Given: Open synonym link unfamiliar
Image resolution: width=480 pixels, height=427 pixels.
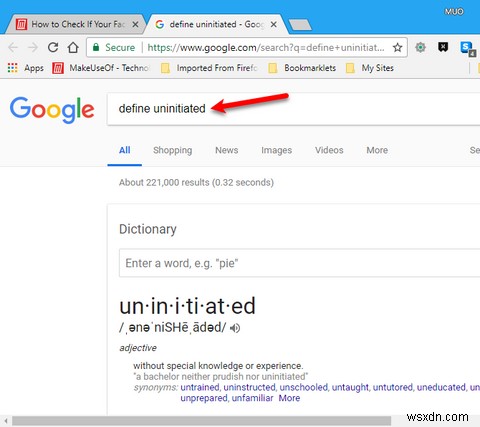Looking at the screenshot, I should coord(252,398).
